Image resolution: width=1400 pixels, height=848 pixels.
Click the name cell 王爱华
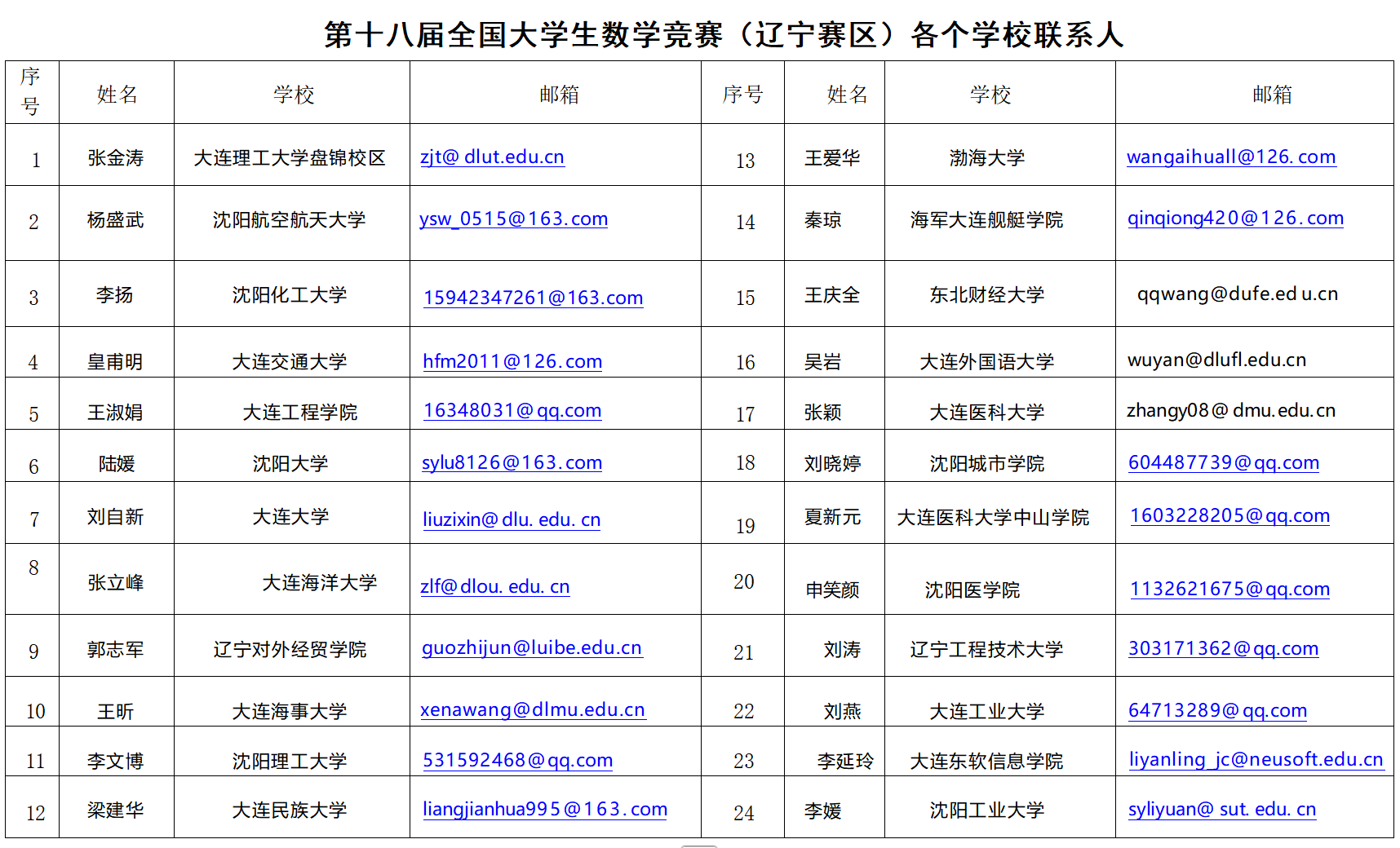tap(832, 158)
